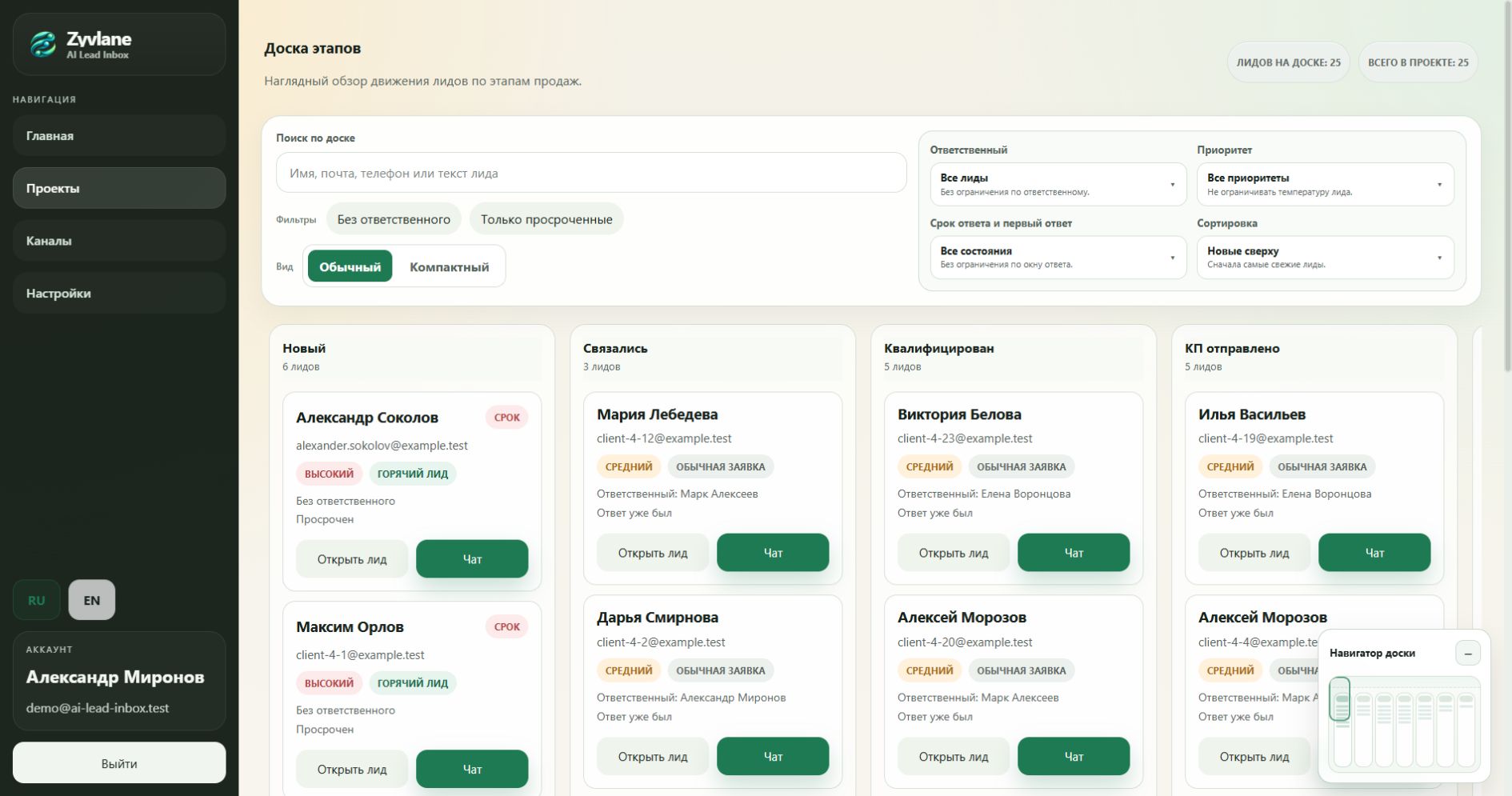Click the СРОК badge on Максим Орлов
Image resolution: width=1512 pixels, height=796 pixels.
506,627
